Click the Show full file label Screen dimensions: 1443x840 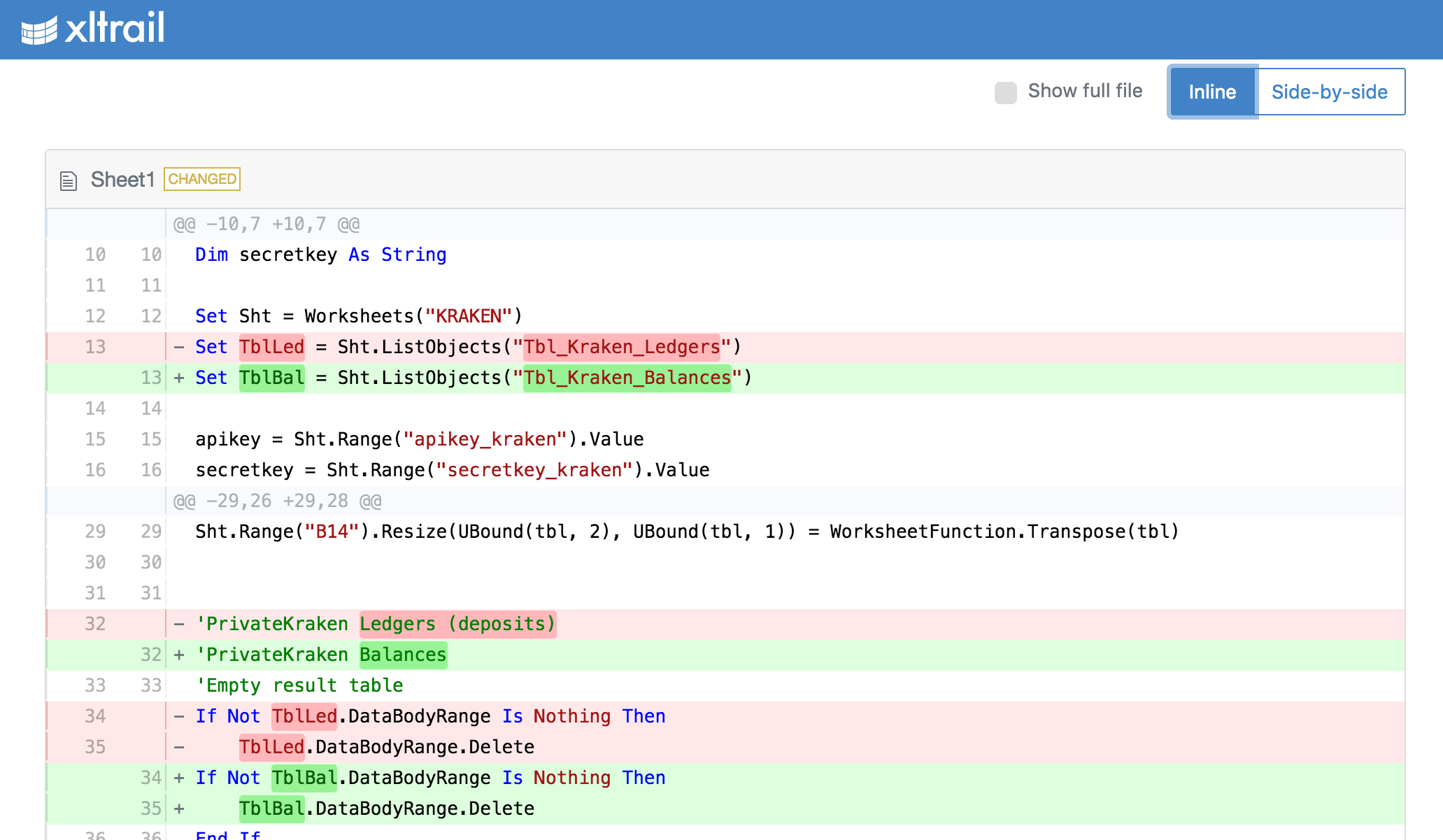[1085, 91]
